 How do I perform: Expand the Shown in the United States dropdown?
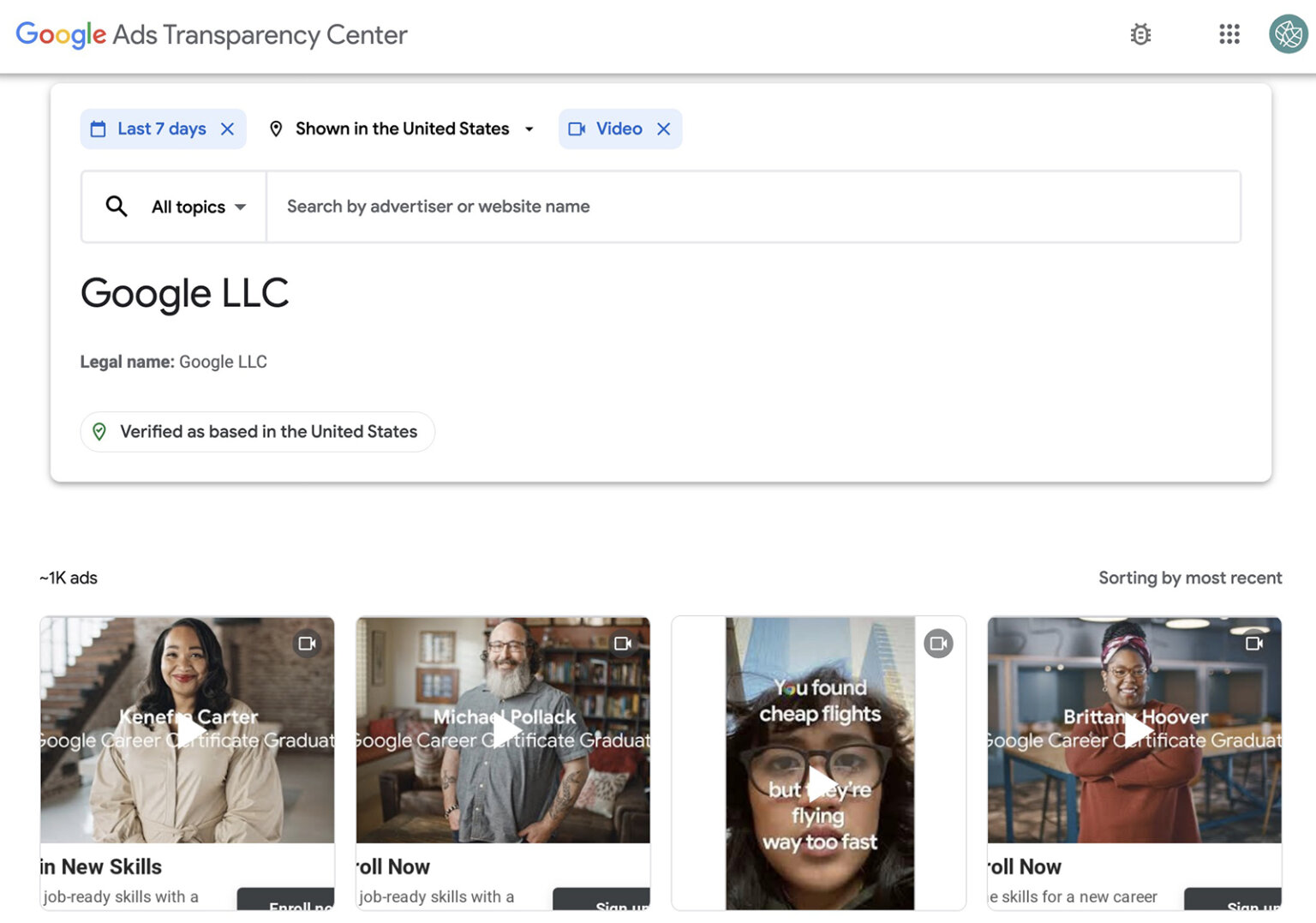coord(529,129)
